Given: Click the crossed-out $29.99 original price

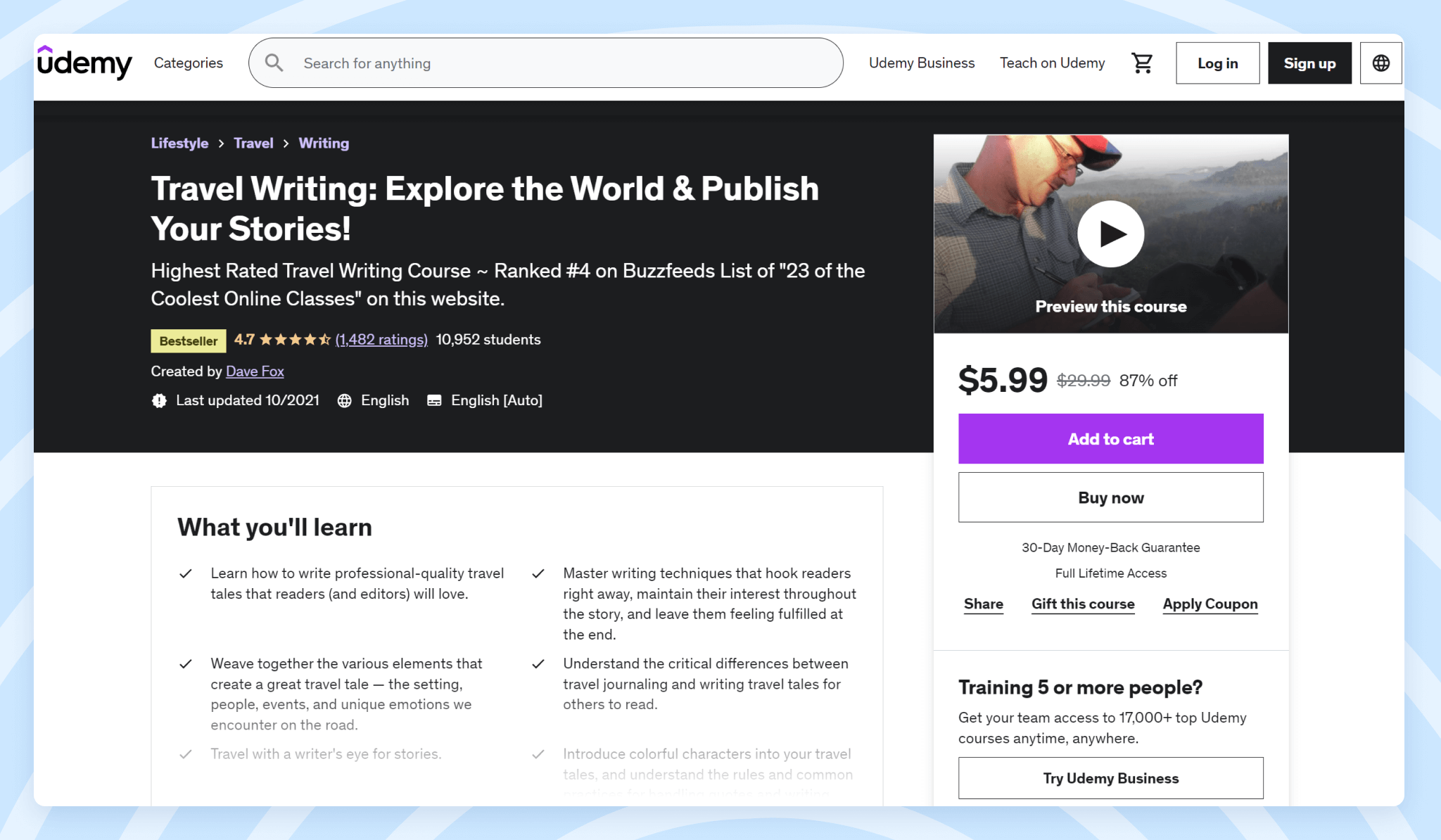Looking at the screenshot, I should tap(1084, 381).
